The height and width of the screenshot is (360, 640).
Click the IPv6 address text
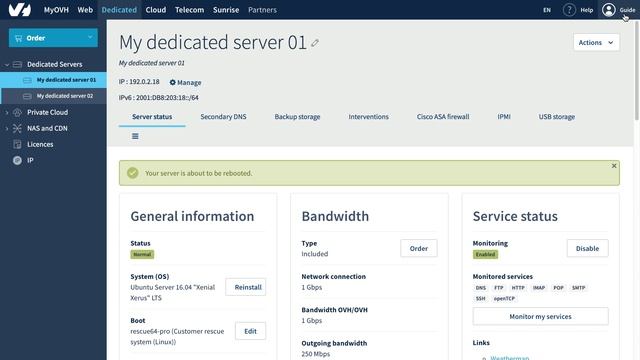tap(159, 98)
